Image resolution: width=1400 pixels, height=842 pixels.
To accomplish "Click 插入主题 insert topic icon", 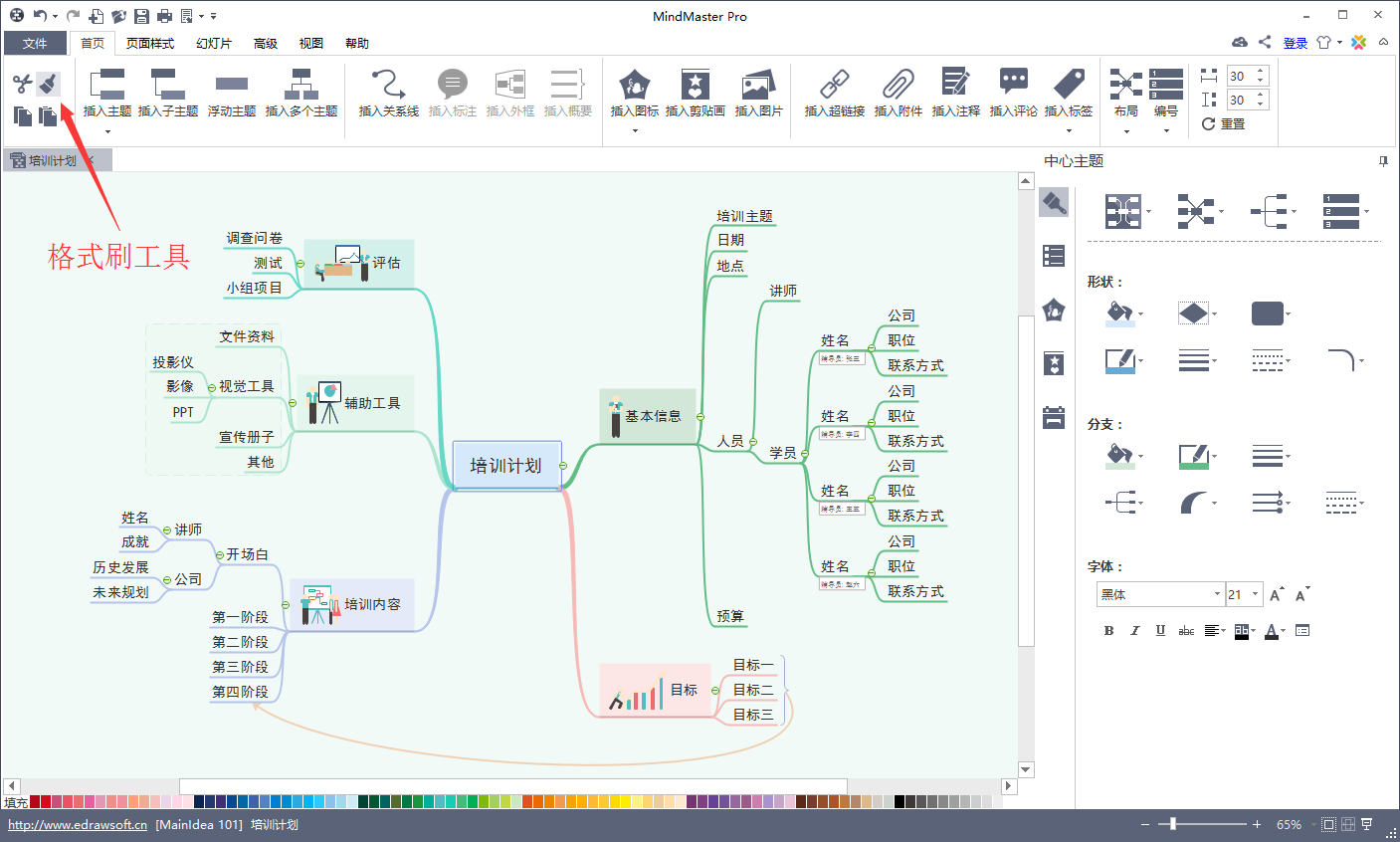I will click(x=106, y=86).
